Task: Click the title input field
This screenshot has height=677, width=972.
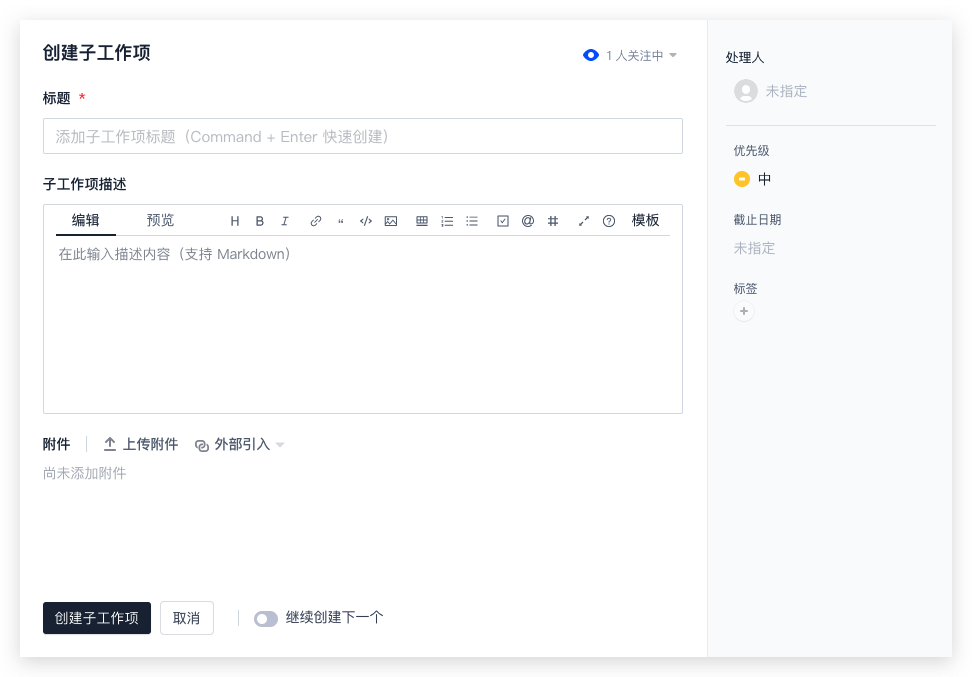Action: click(363, 136)
